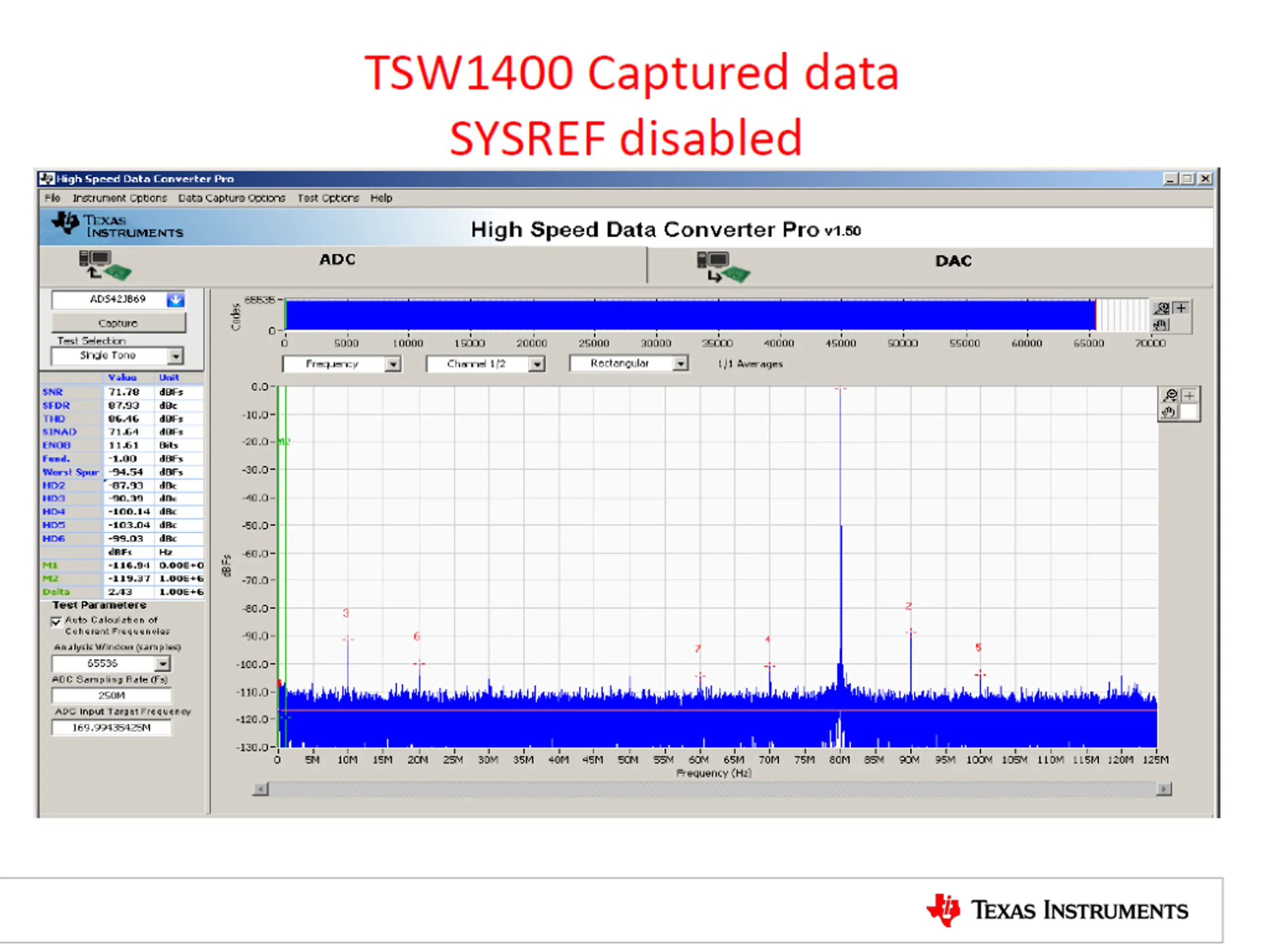Click the horizontal scrollbar right arrow
This screenshot has height=952, width=1270.
(x=1164, y=789)
